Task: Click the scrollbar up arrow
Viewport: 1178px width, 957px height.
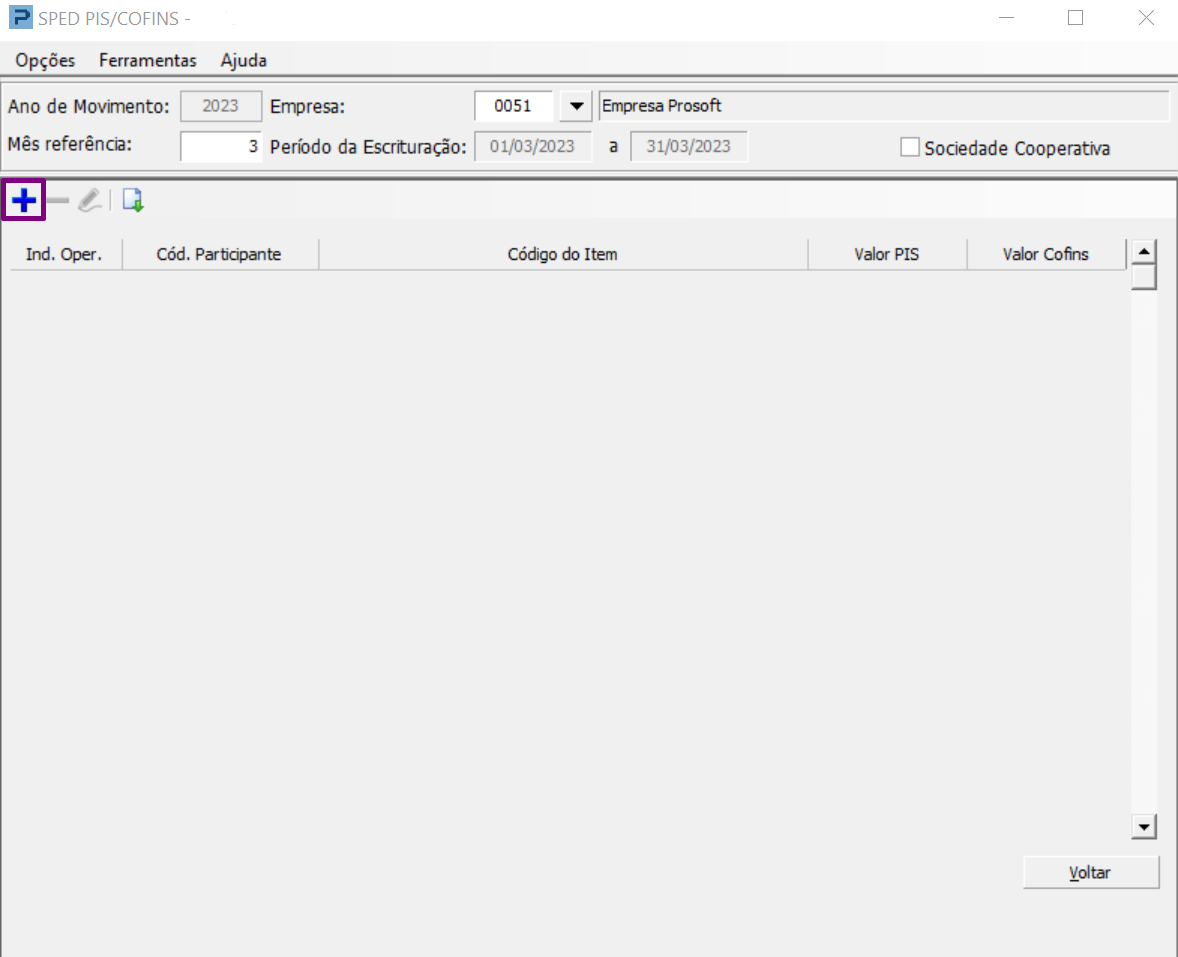Action: pos(1143,252)
